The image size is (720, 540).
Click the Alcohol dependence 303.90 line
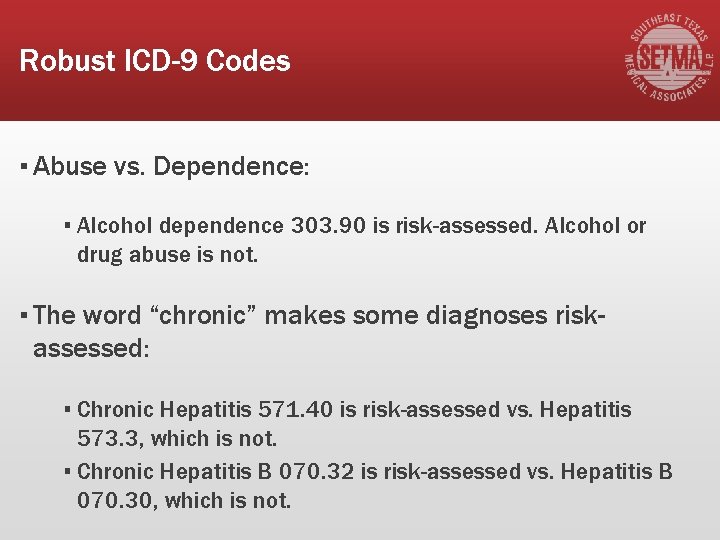click(x=361, y=225)
